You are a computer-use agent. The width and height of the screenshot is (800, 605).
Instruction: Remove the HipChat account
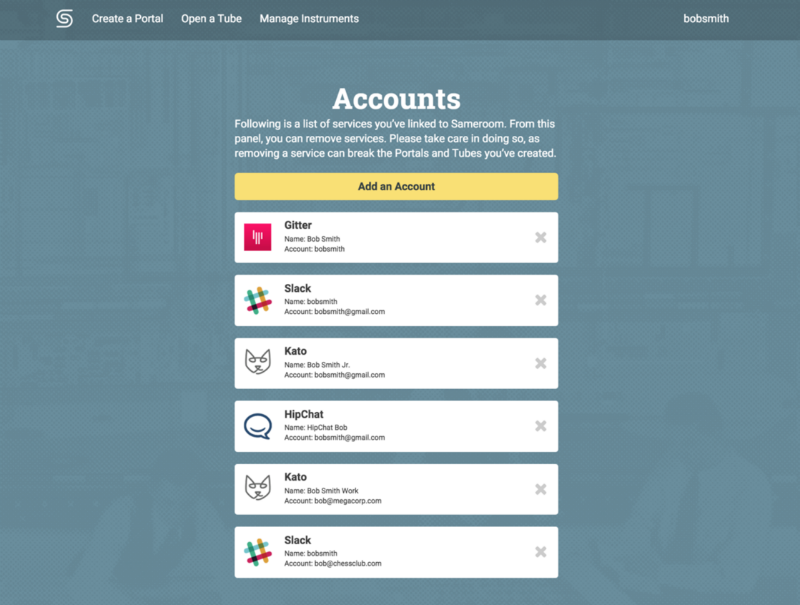coord(541,426)
